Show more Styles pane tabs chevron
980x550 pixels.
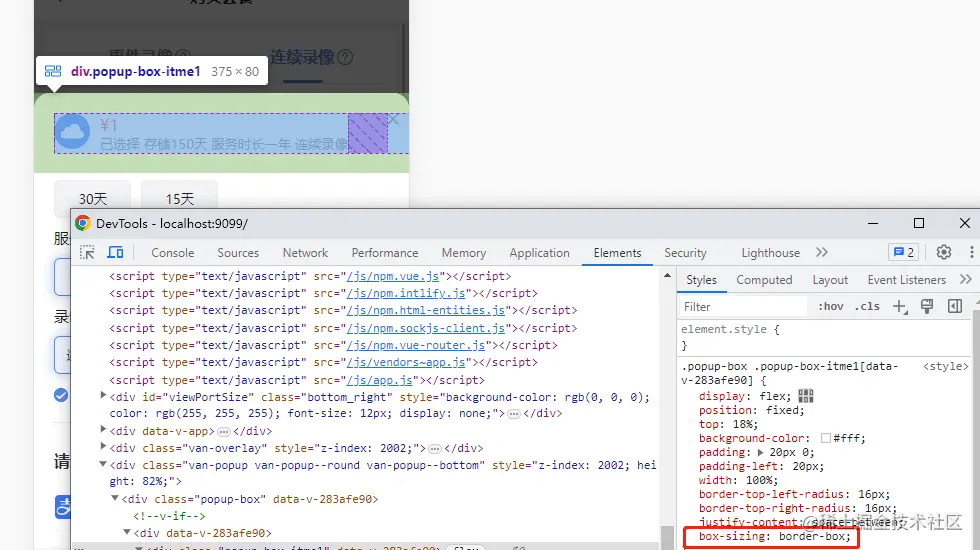point(966,279)
